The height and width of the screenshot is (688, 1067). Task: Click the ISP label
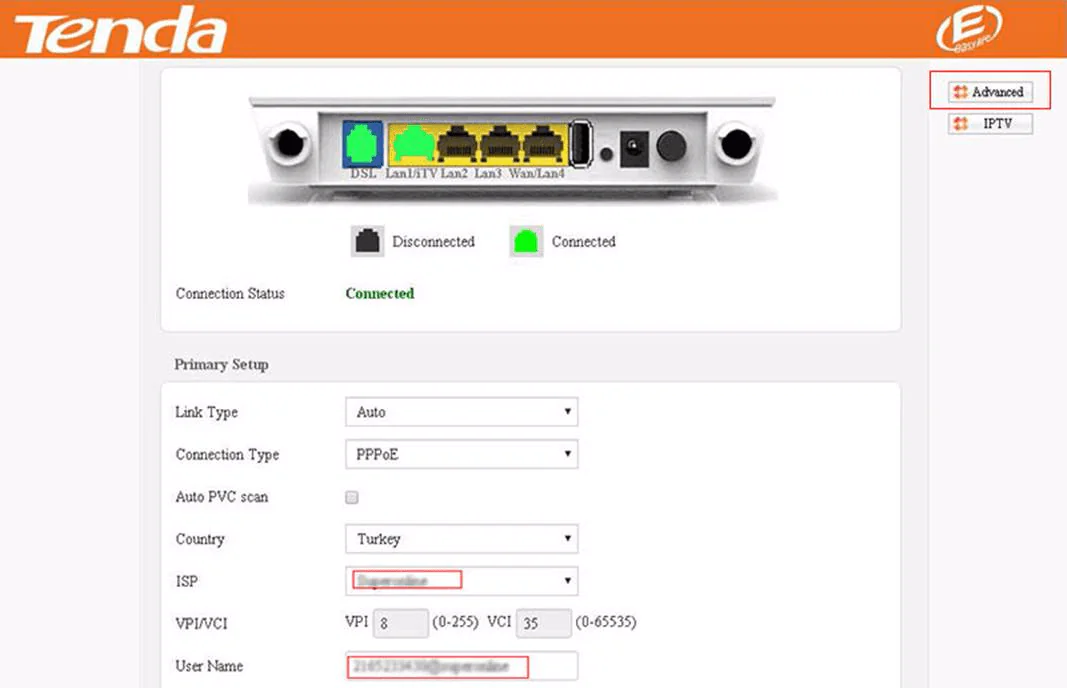coord(186,581)
